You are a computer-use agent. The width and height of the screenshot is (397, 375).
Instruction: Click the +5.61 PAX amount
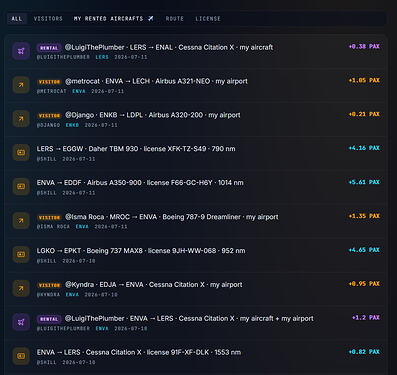[364, 182]
